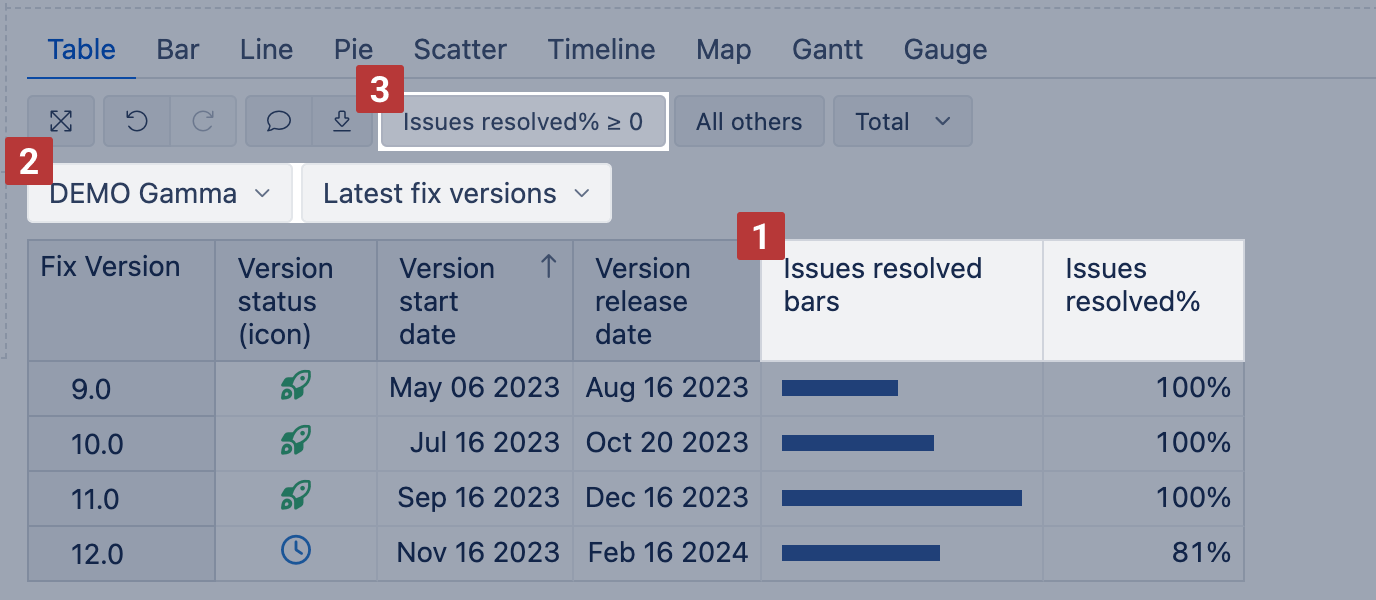The width and height of the screenshot is (1376, 600).
Task: Open the Timeline tab
Action: tap(601, 50)
